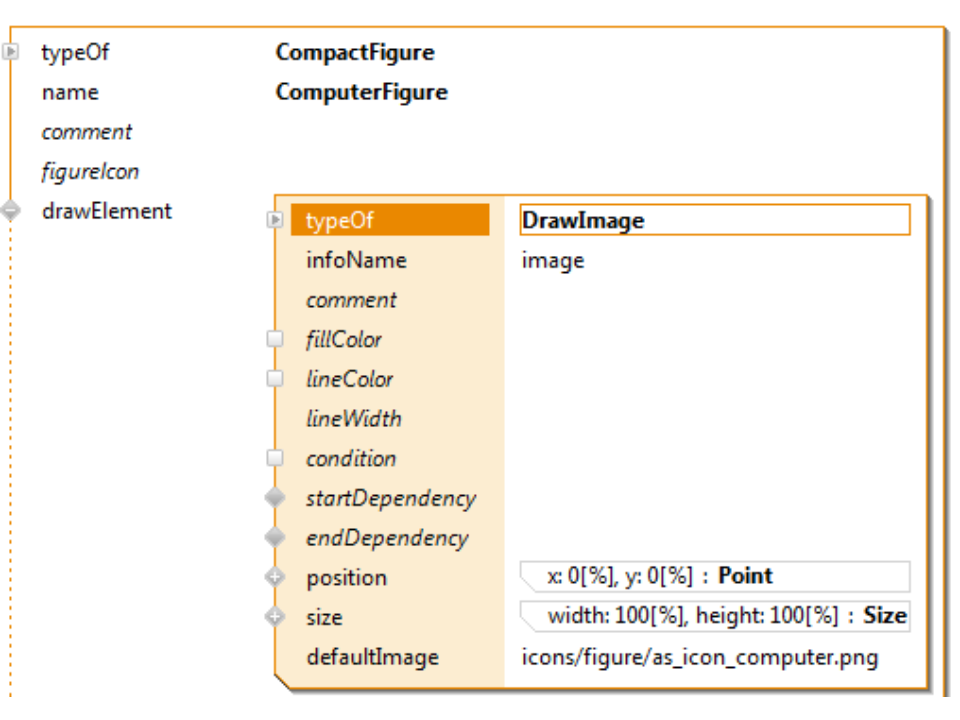Expand the inner typeOf DrawImage arrow

[275, 220]
